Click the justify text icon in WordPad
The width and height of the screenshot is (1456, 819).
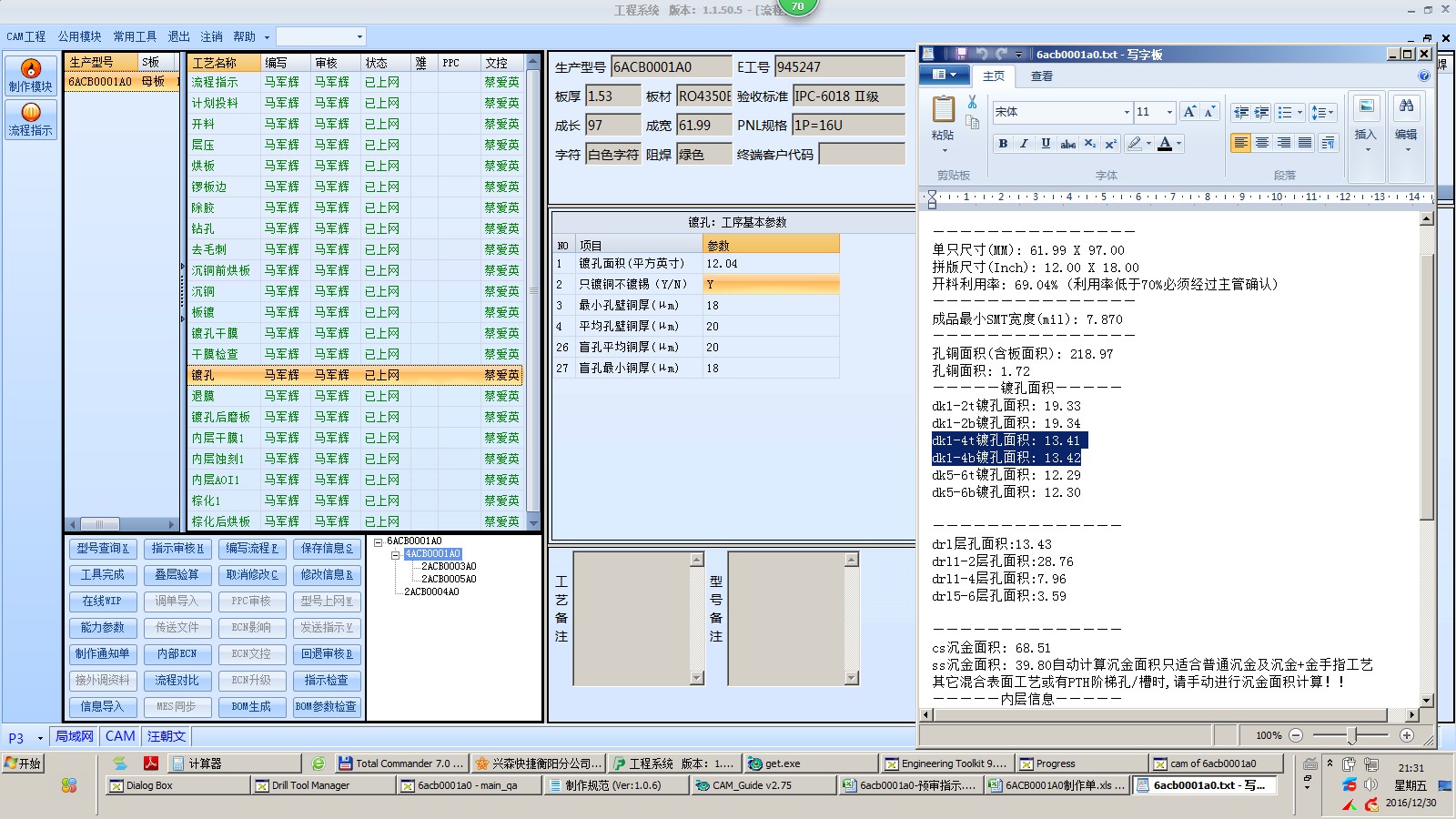point(1305,143)
